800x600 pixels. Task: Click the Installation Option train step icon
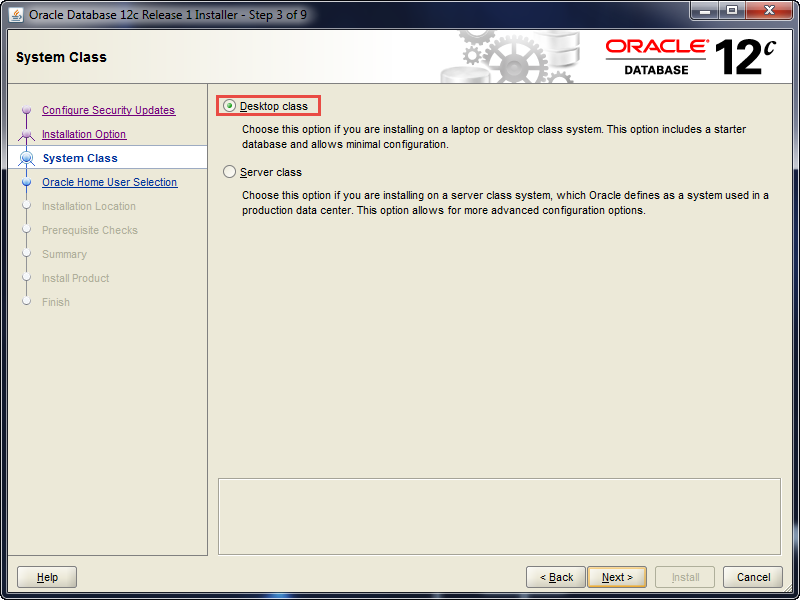point(28,134)
